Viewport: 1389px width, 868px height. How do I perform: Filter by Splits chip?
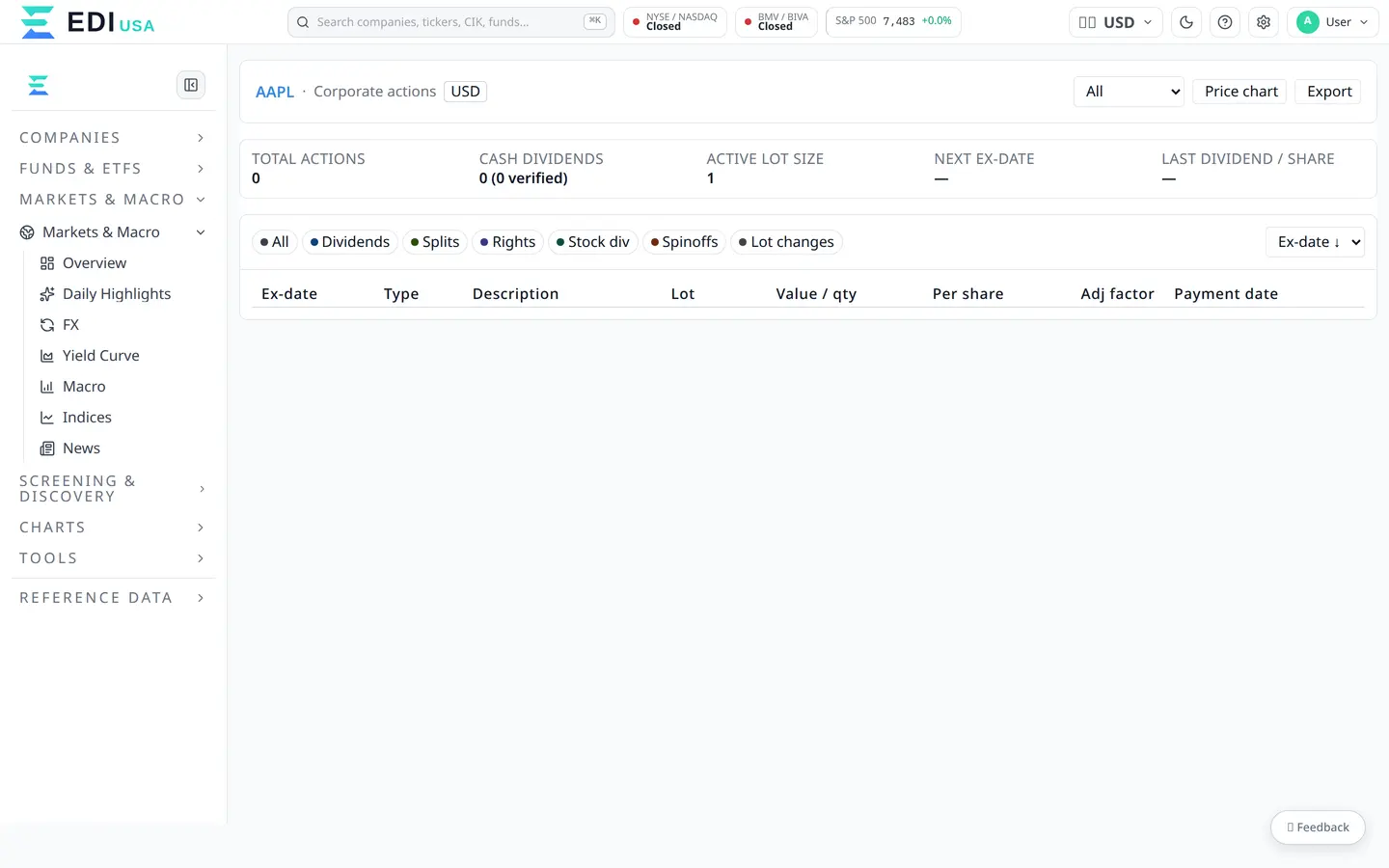click(435, 242)
